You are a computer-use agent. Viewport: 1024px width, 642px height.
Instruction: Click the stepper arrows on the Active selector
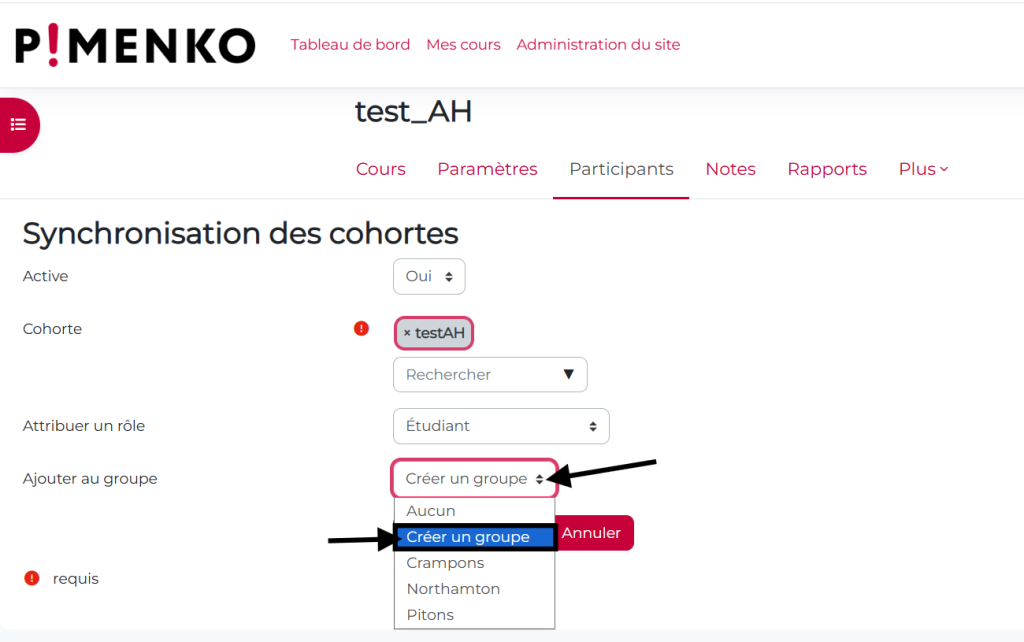(x=450, y=276)
